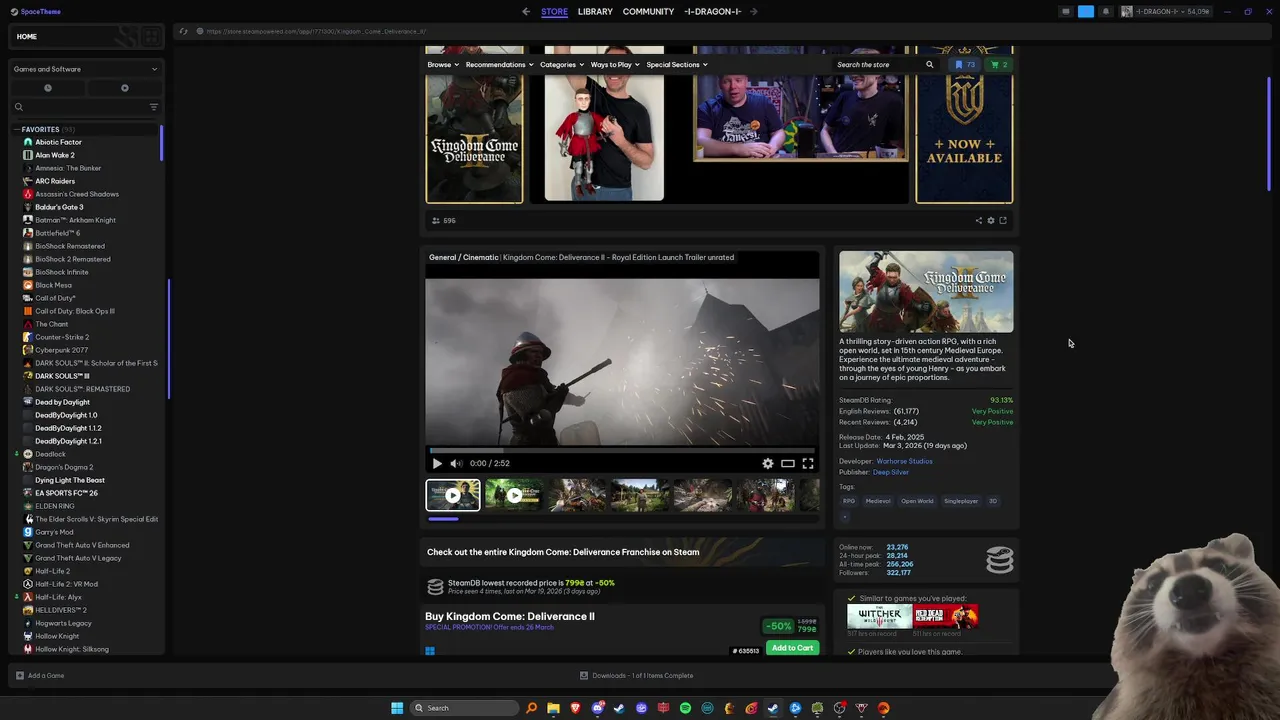Expand the Ways to Play menu
The image size is (1280, 720).
pos(615,65)
